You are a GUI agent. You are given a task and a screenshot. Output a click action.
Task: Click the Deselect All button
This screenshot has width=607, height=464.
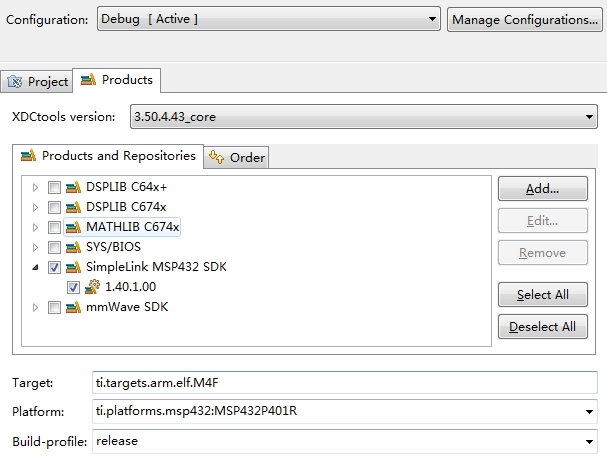tap(542, 327)
